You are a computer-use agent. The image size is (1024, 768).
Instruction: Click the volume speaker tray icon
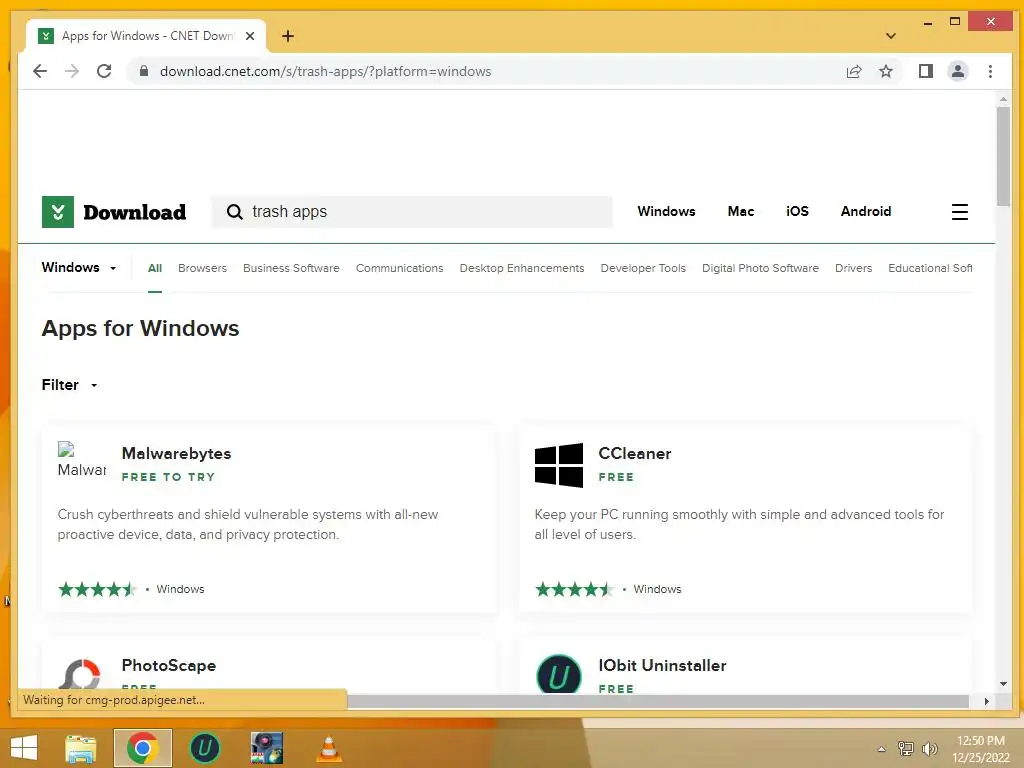[x=929, y=748]
